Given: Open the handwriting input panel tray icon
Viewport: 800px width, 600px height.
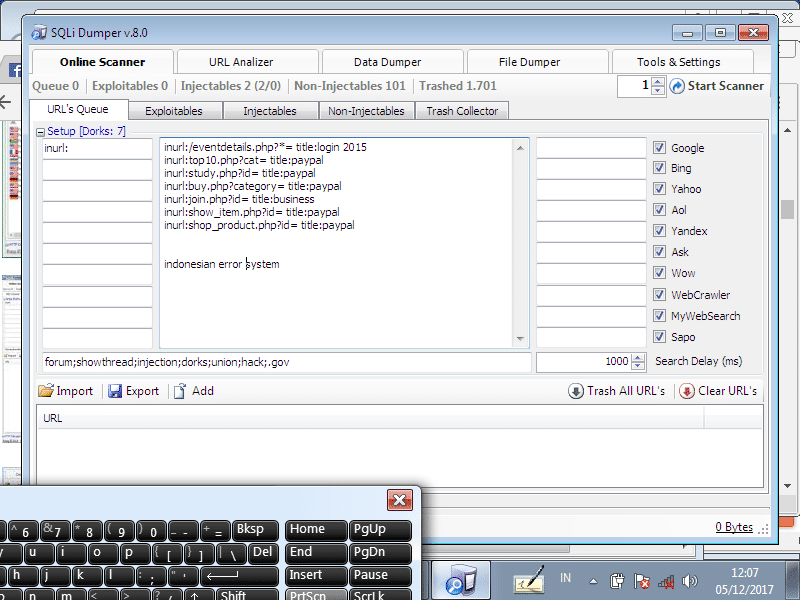Looking at the screenshot, I should [x=529, y=580].
